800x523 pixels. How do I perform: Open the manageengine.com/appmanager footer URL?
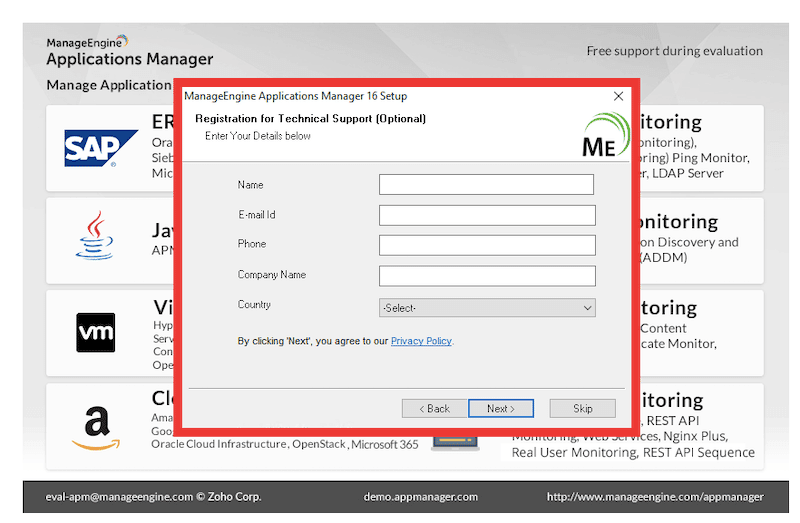655,496
